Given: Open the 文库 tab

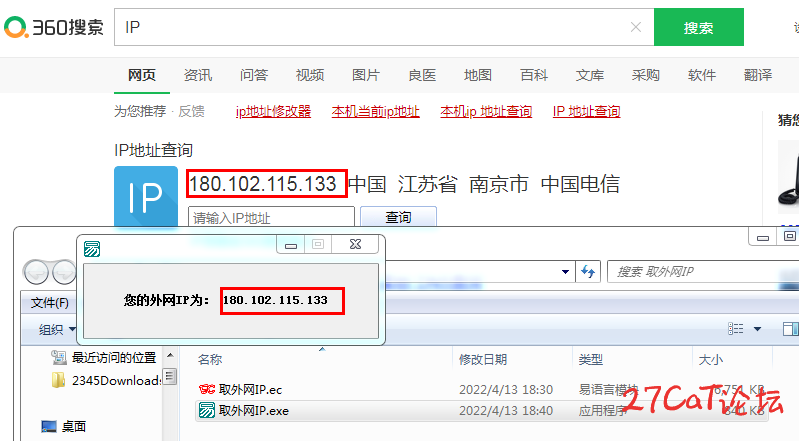Looking at the screenshot, I should pos(590,75).
